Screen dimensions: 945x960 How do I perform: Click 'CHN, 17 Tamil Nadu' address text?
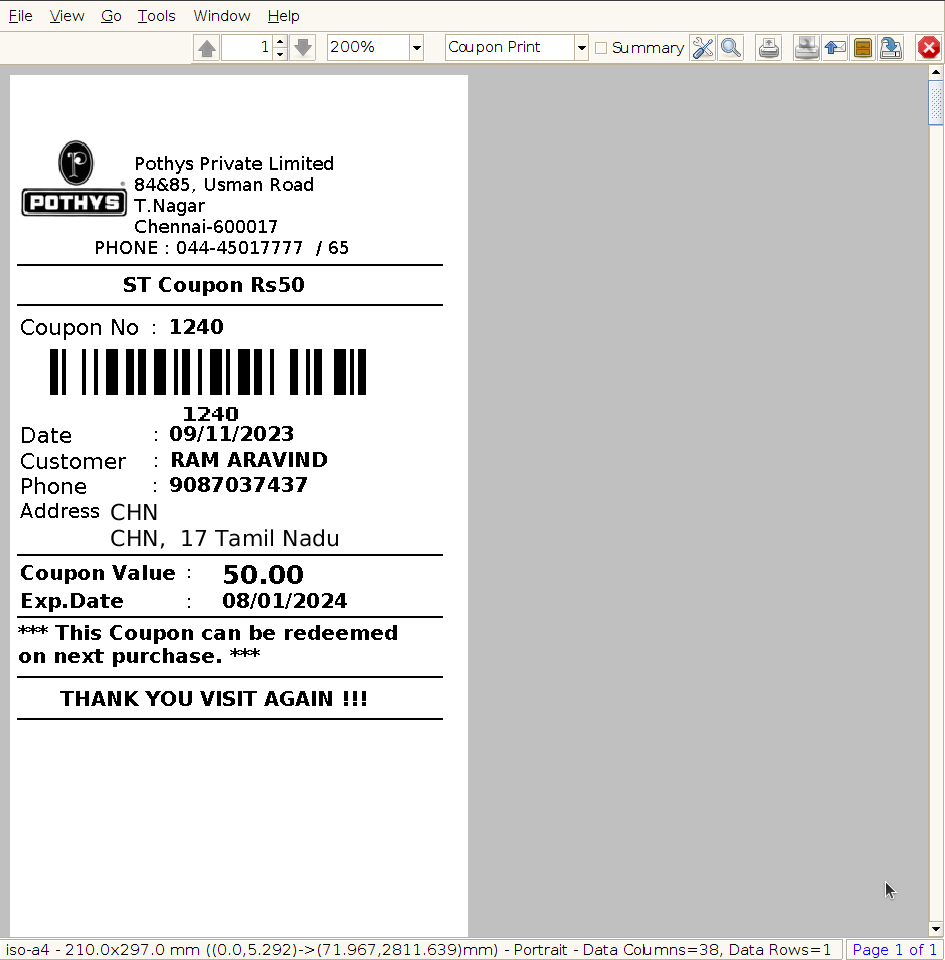[x=225, y=538]
